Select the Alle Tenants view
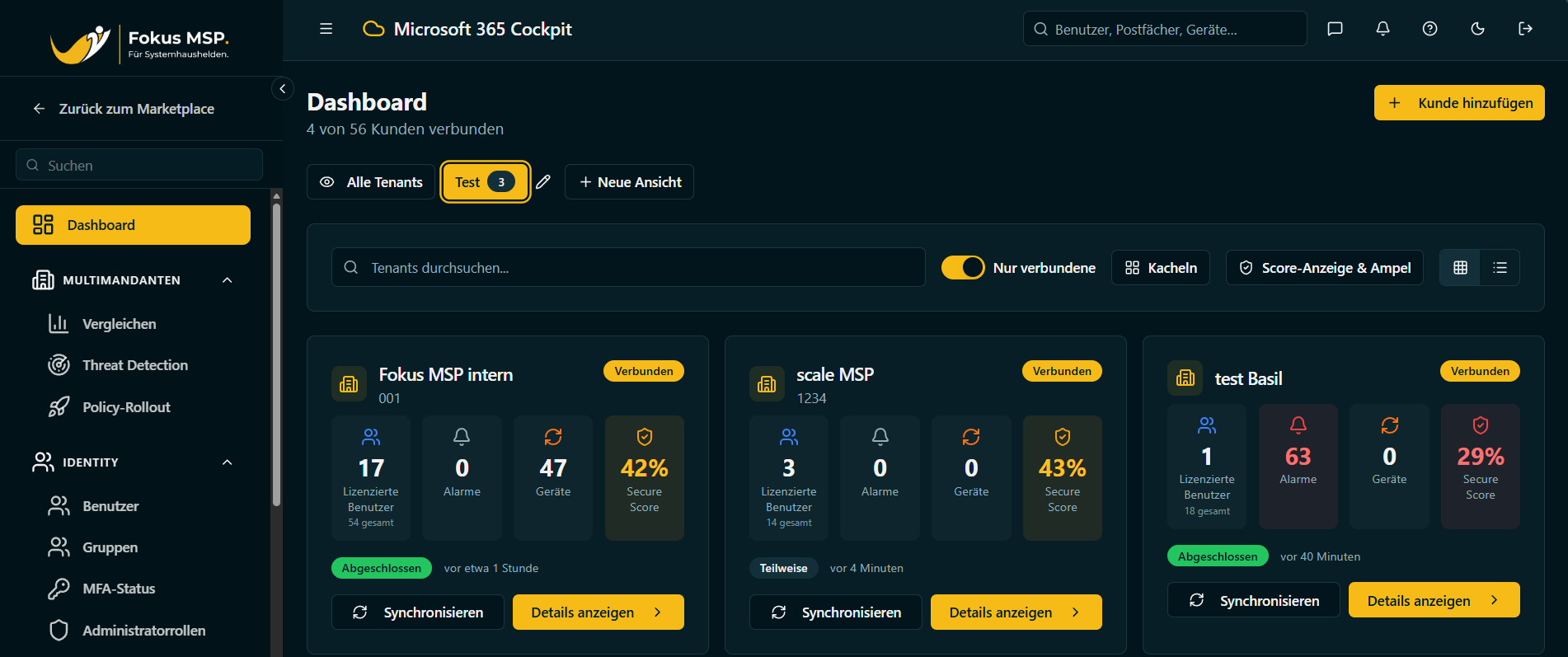This screenshot has height=657, width=1568. pos(371,182)
